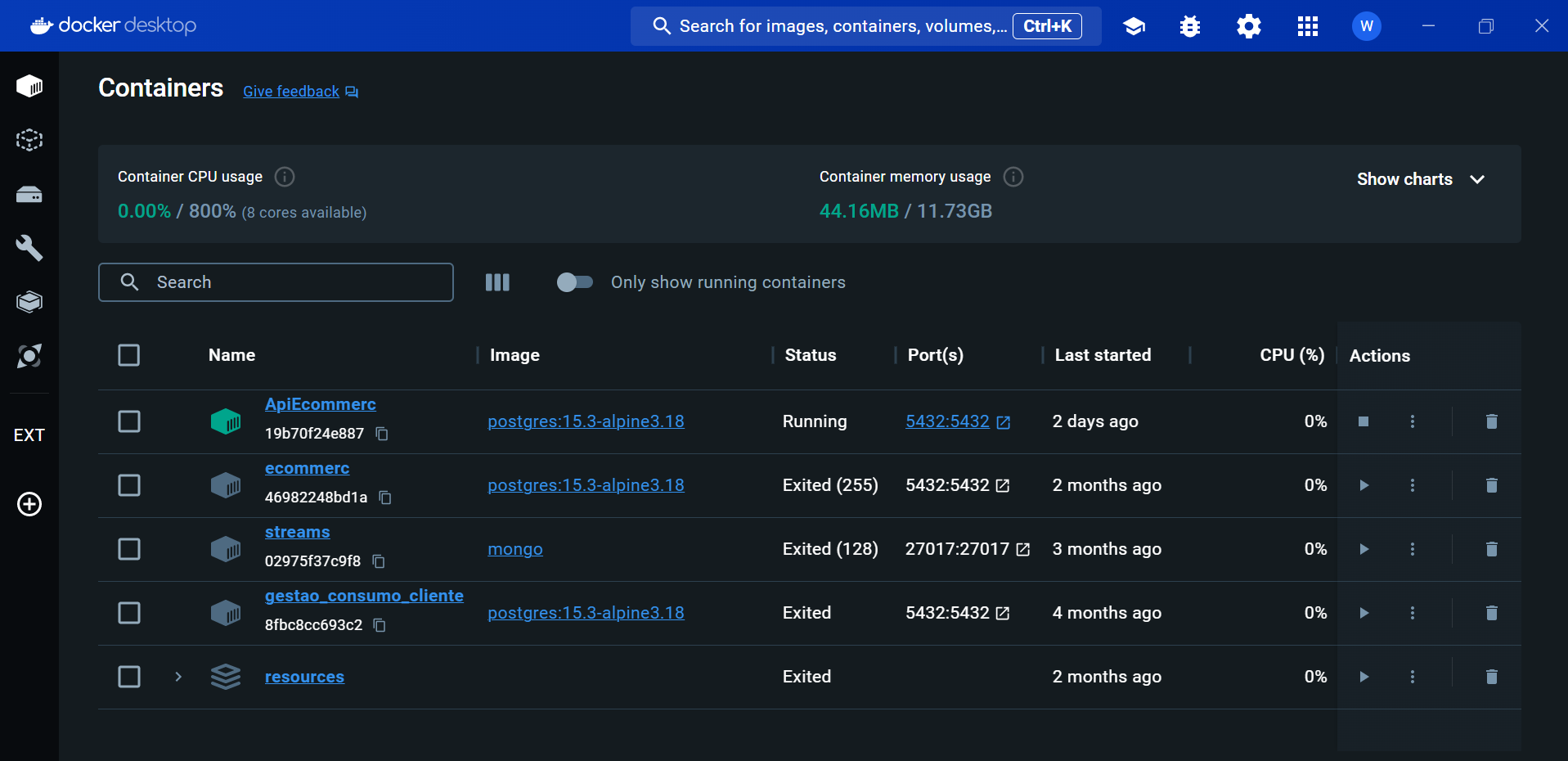Select the ecommerc row checkbox
Image resolution: width=1568 pixels, height=761 pixels.
coord(129,485)
